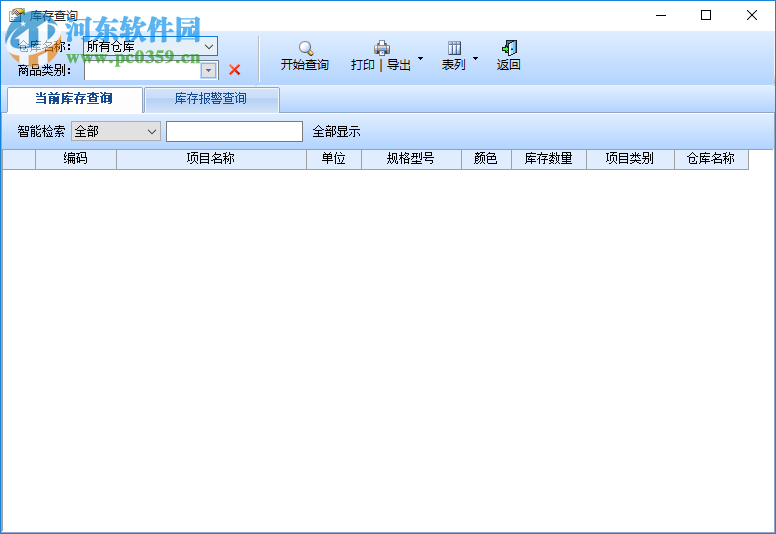The height and width of the screenshot is (534, 776).
Task: Click the 库存查询 window title icon
Action: tap(16, 15)
